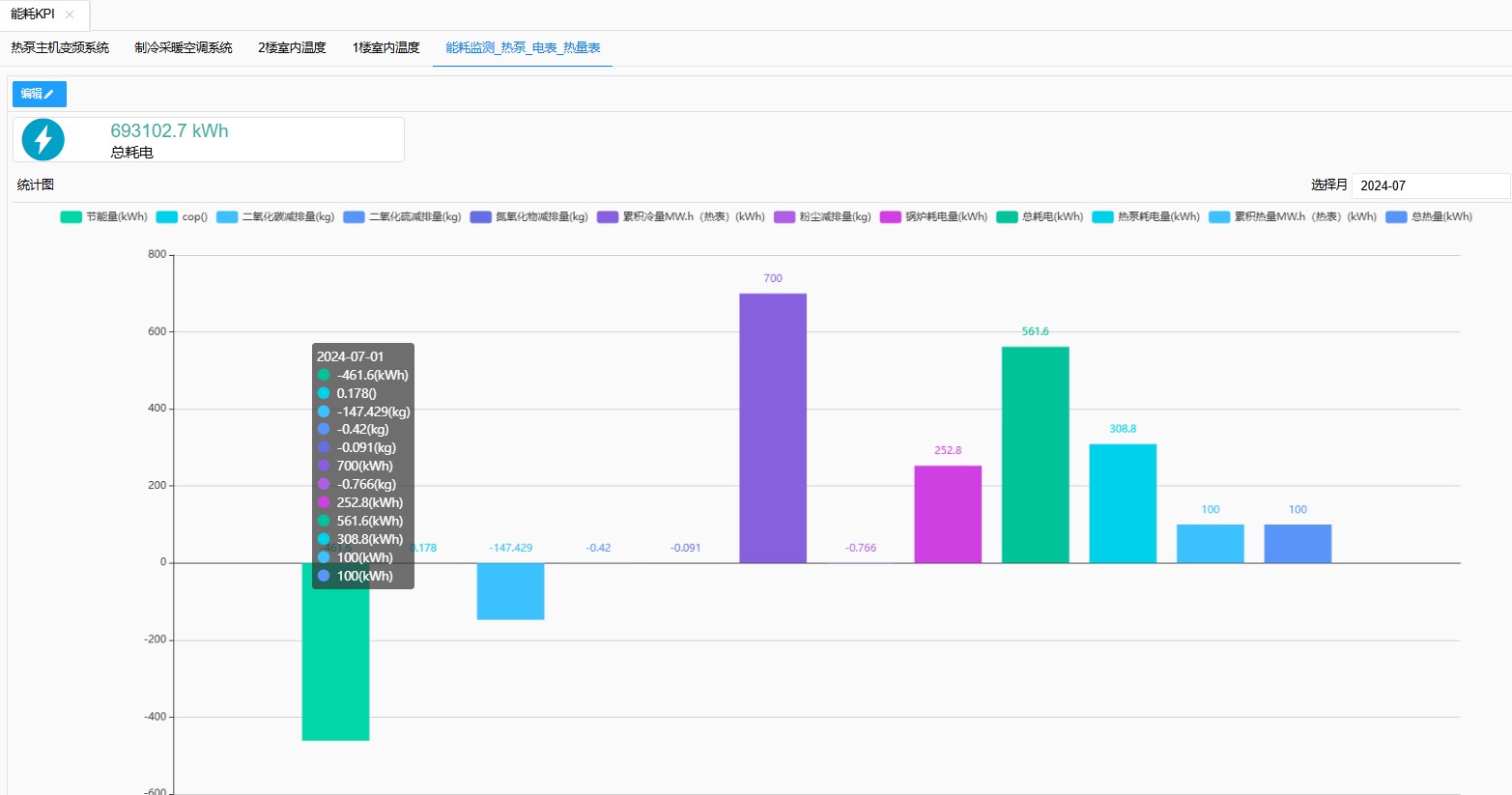The width and height of the screenshot is (1512, 795).
Task: Go to 1楼室内温度 tab
Action: coord(385,47)
